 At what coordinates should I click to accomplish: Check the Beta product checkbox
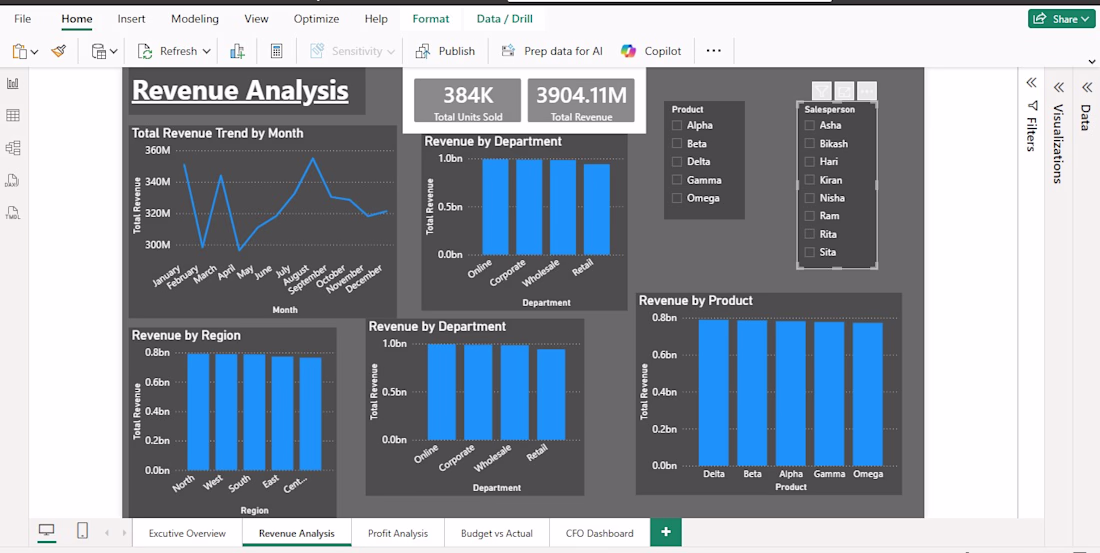[677, 144]
